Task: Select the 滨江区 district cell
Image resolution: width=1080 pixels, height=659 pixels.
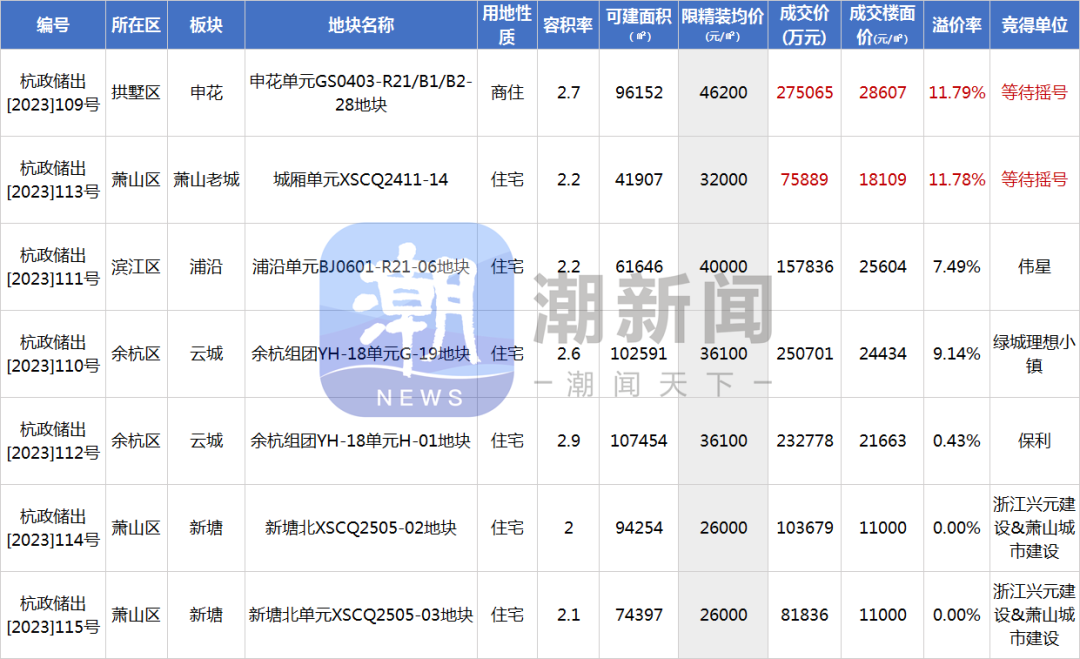Action: [x=136, y=266]
